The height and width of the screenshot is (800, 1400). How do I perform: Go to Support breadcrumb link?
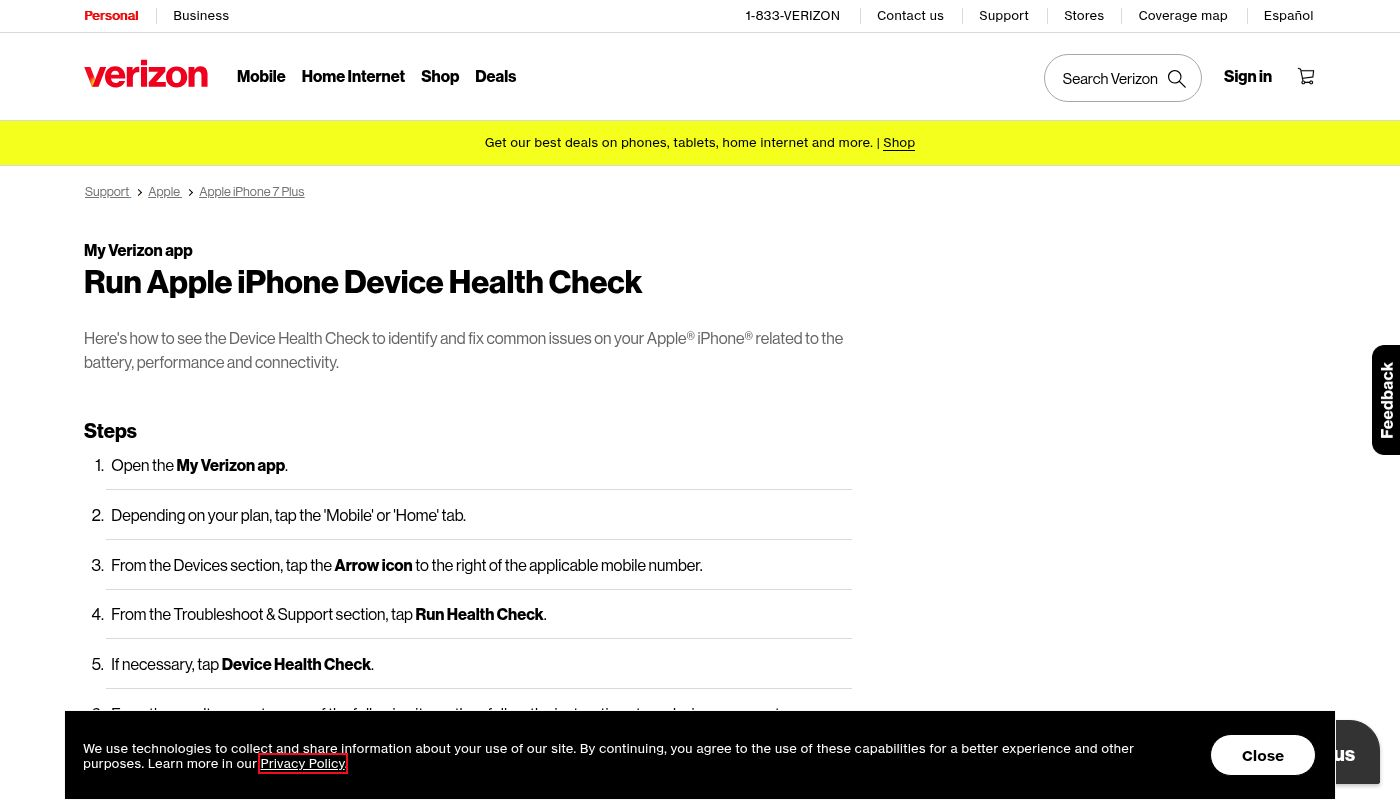107,192
